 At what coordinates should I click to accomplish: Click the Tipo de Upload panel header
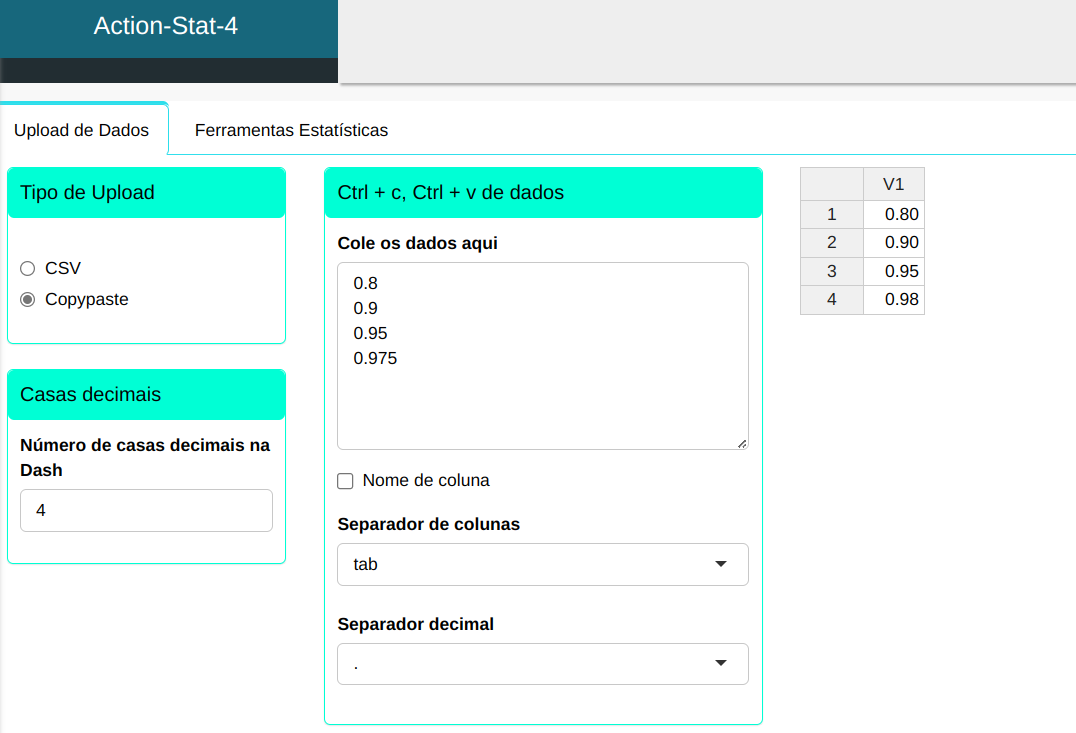[146, 193]
